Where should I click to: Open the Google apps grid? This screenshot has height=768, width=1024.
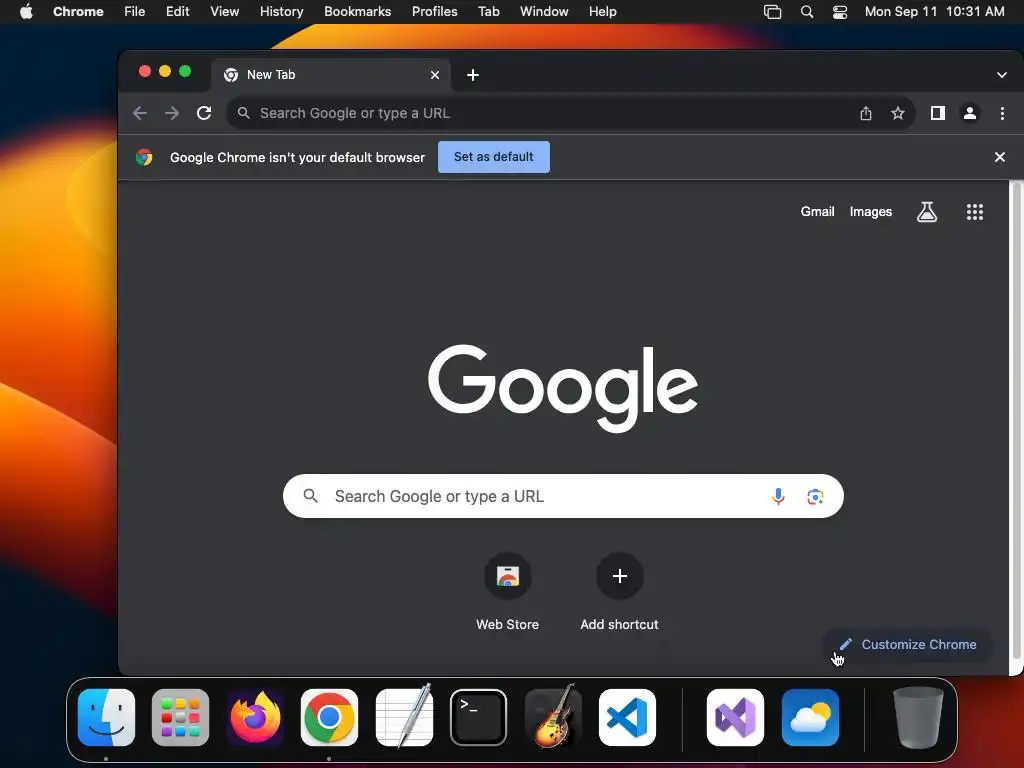[974, 212]
